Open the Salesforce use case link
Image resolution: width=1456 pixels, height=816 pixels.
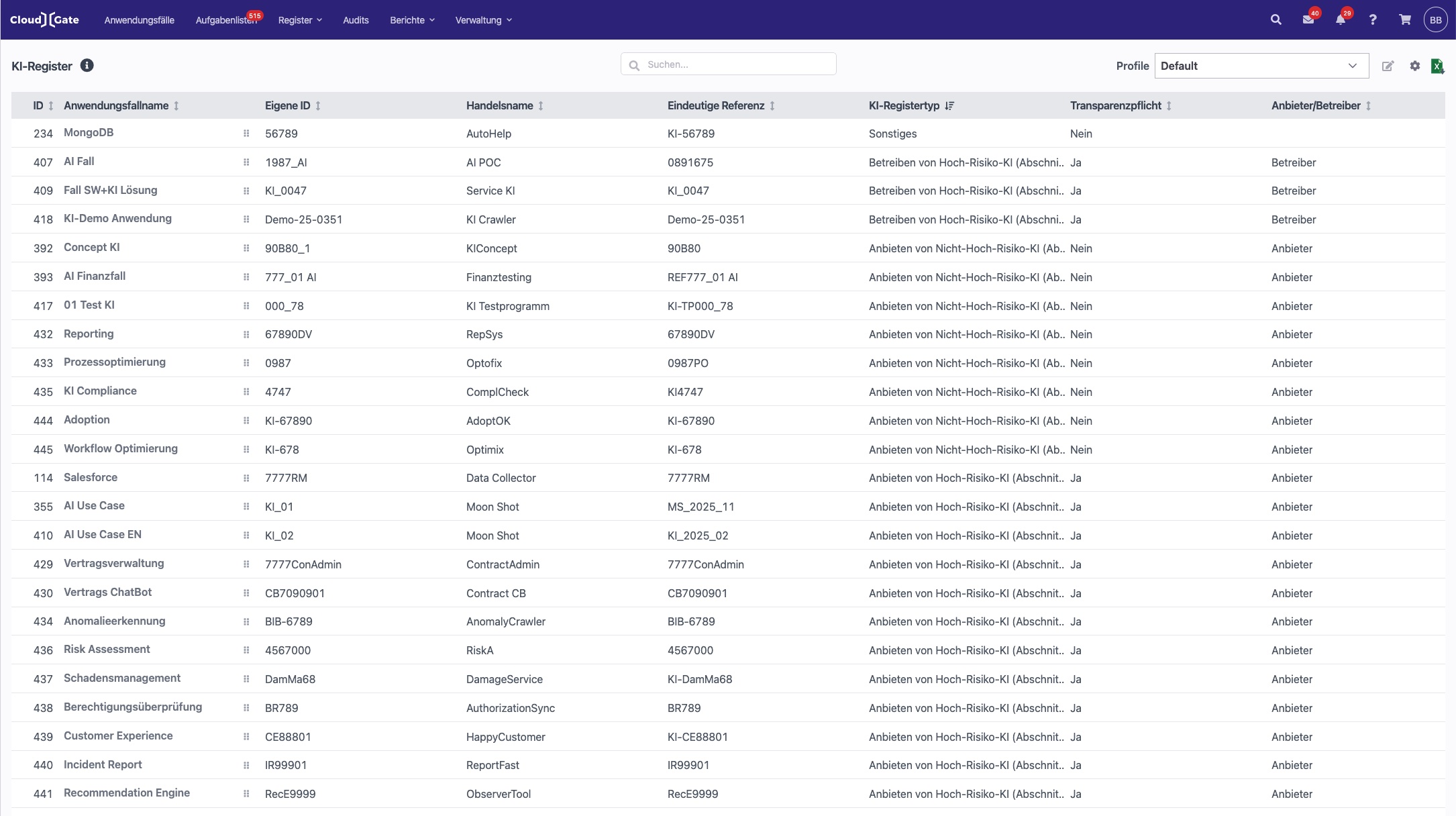tap(91, 477)
